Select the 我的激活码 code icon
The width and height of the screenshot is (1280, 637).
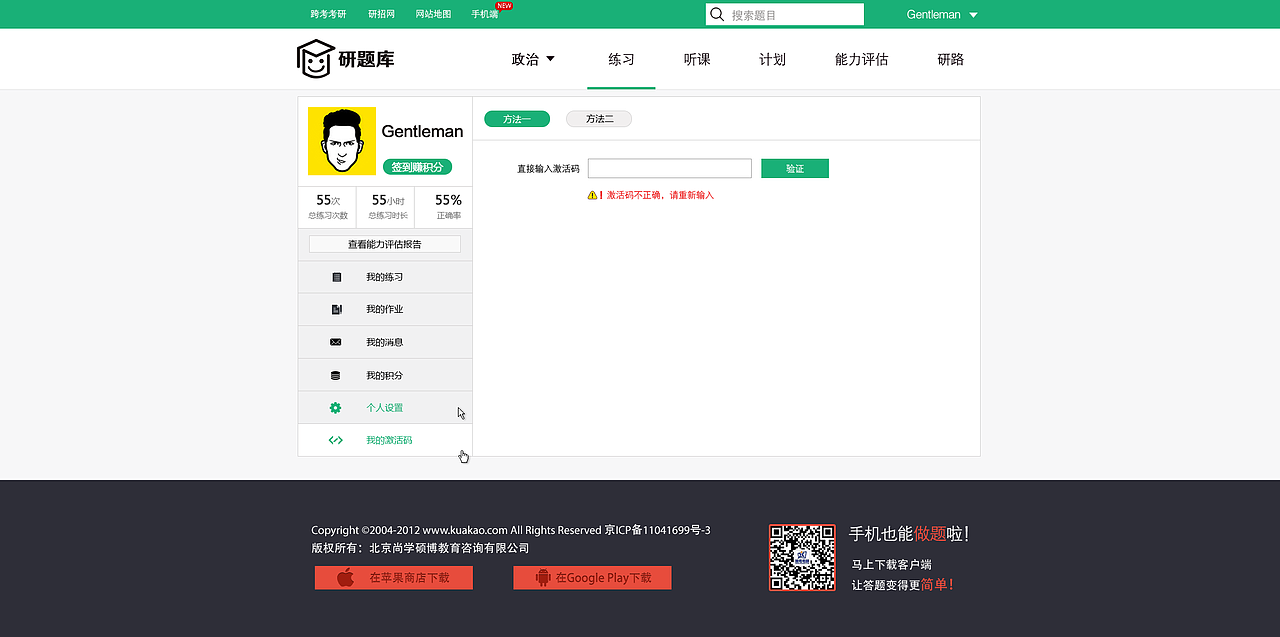click(335, 440)
